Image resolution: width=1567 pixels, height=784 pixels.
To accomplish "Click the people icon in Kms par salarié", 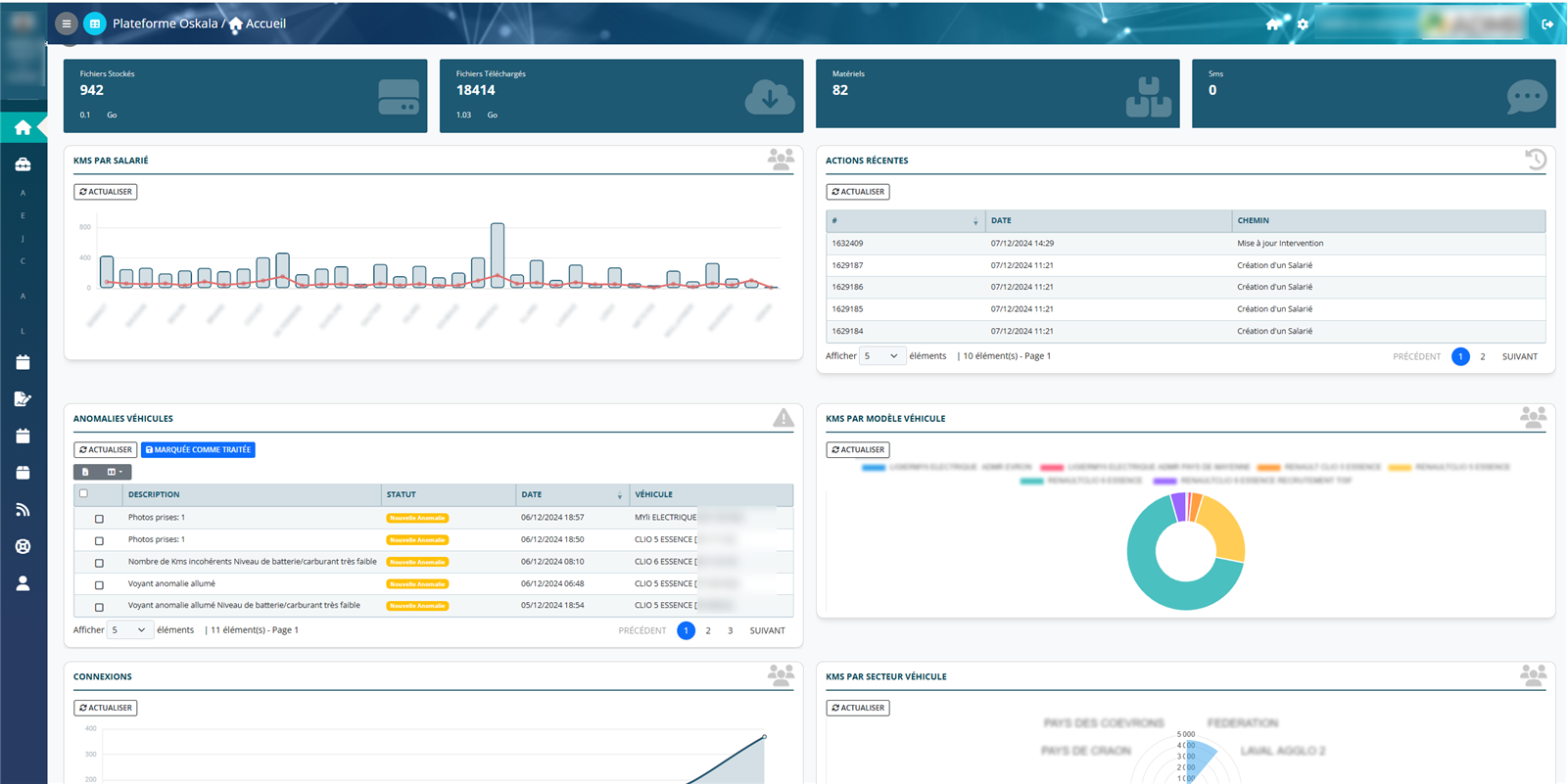I will tap(781, 159).
